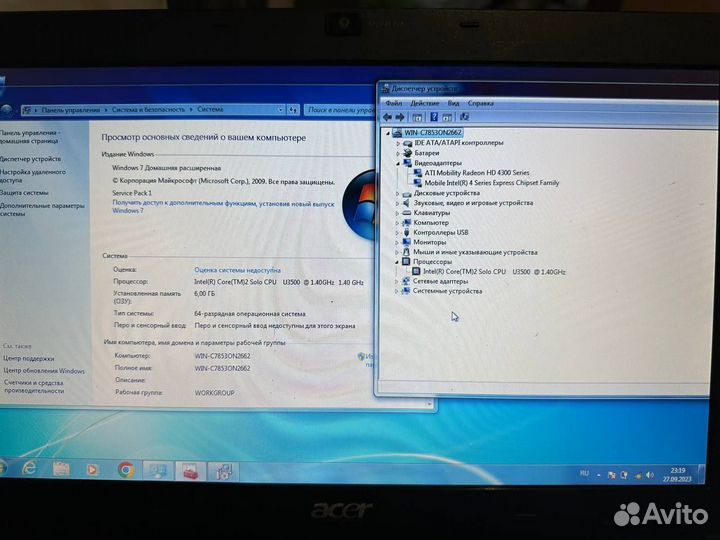Screen dimensions: 720x540
Task: Click the RU language indicator
Action: point(584,473)
